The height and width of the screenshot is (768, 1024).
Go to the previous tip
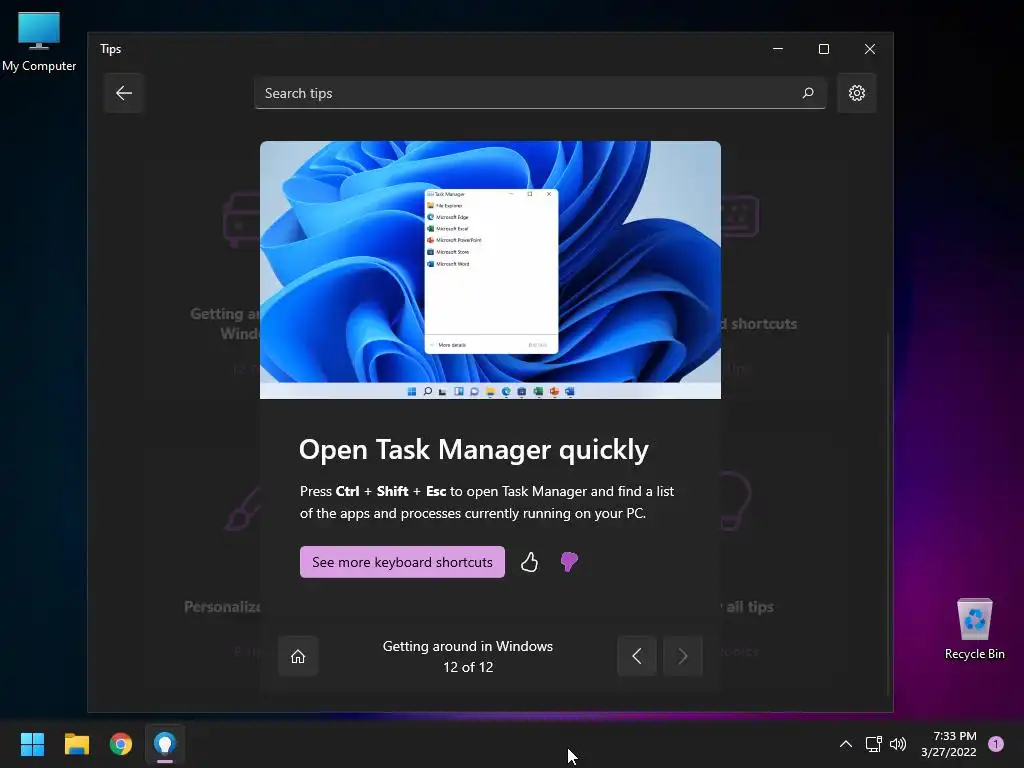click(x=637, y=656)
